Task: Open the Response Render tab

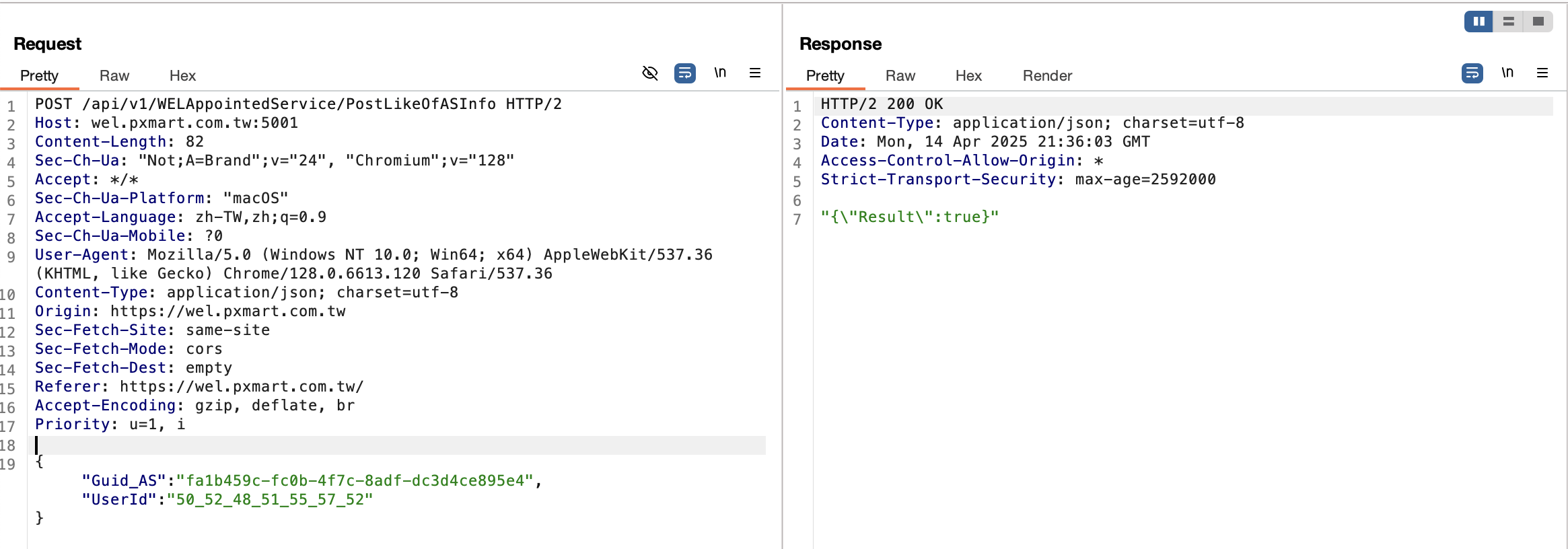Action: [1047, 75]
